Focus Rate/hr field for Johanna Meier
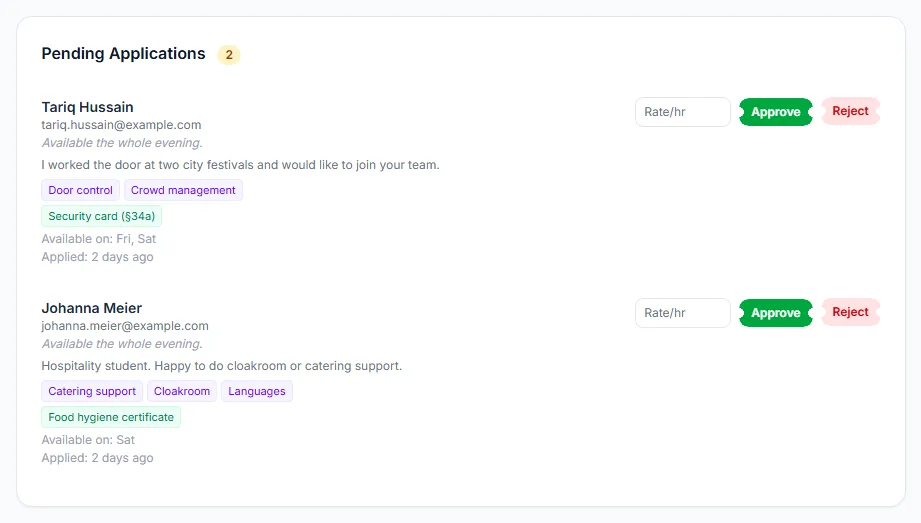921x523 pixels. tap(683, 313)
